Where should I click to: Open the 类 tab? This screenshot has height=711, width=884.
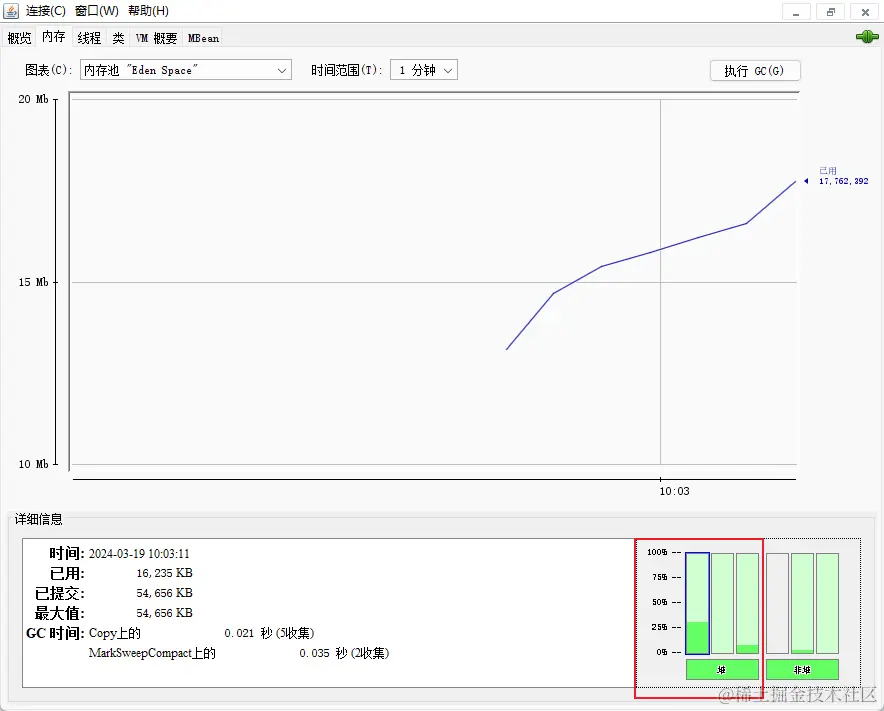[x=118, y=38]
